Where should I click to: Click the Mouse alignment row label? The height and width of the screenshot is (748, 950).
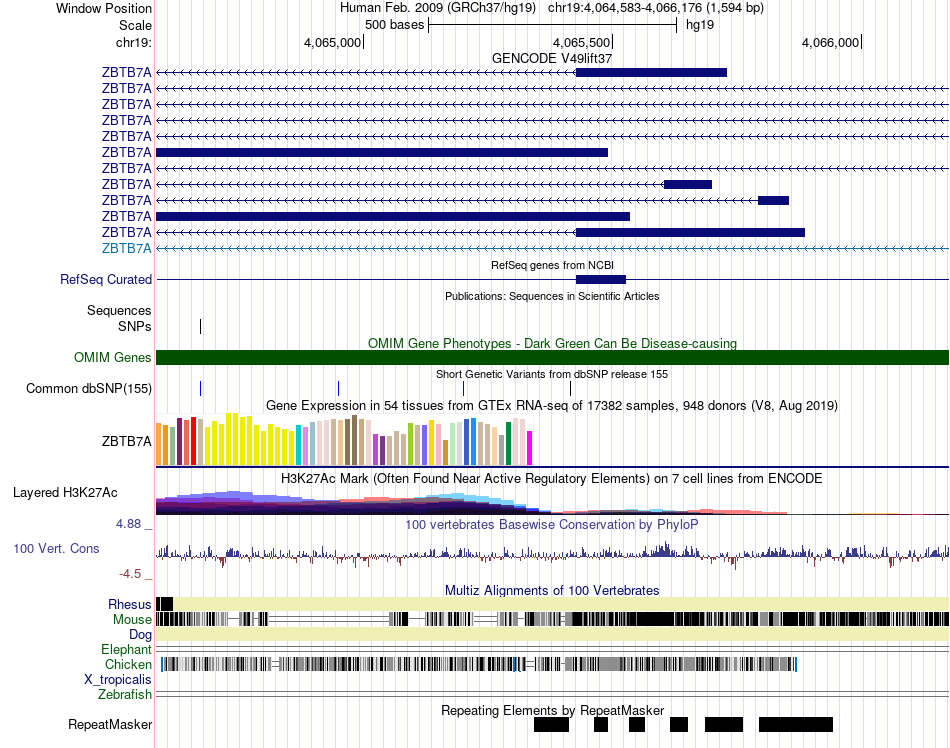pos(132,620)
